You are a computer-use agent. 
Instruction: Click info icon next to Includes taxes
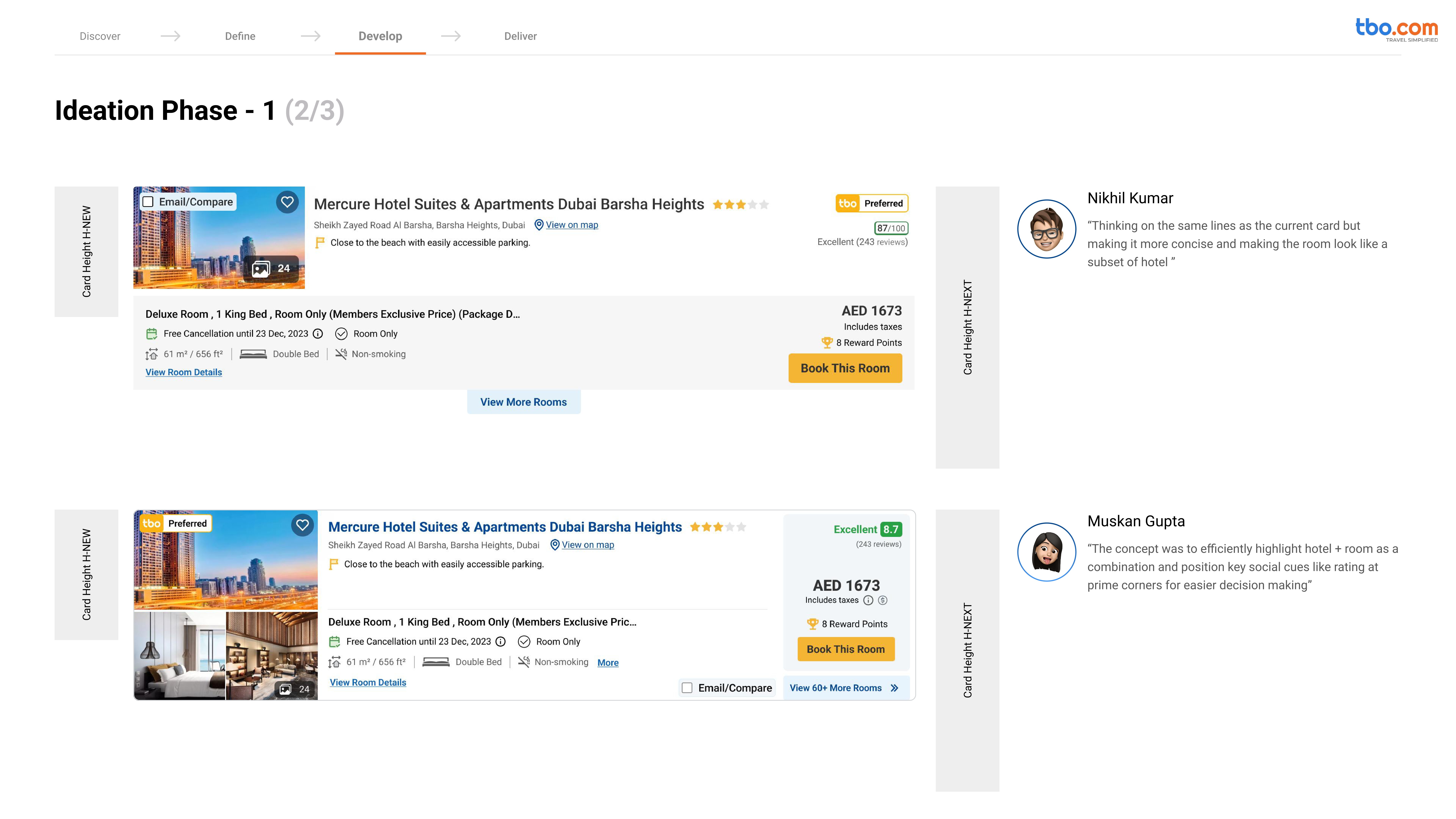coord(868,600)
